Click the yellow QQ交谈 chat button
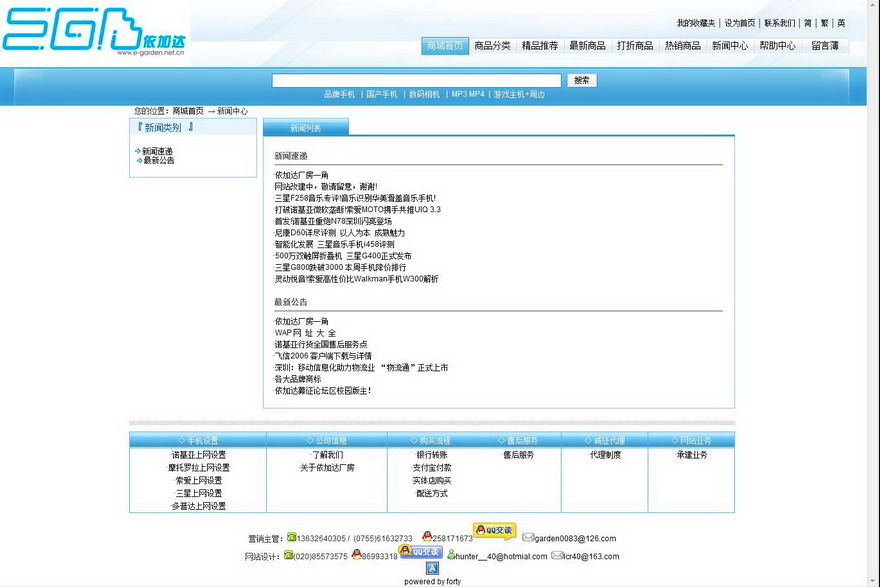880x587 pixels. 494,530
